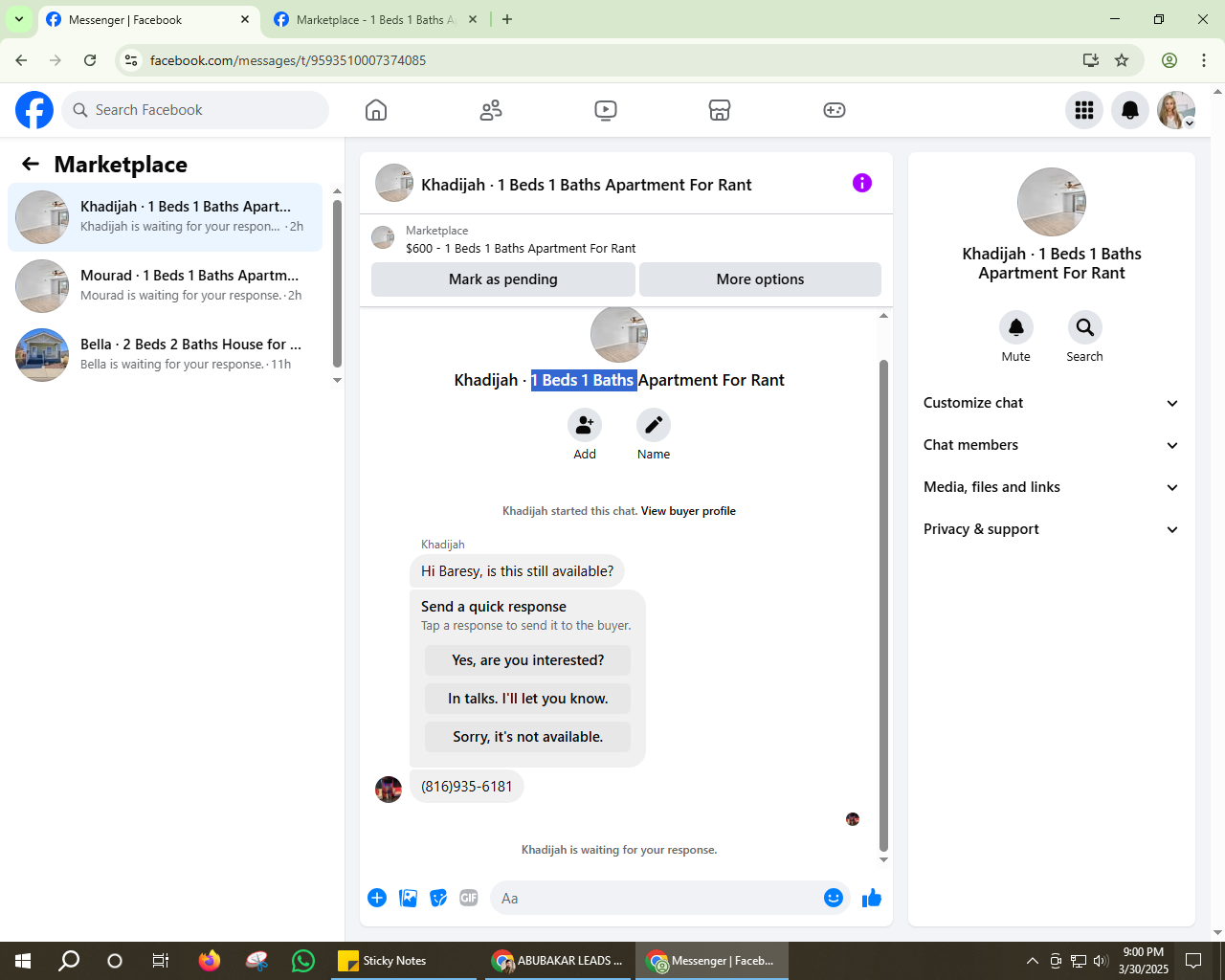The image size is (1225, 980).
Task: Open ABUBAKAR LEADS Chrome window in taskbar
Action: click(557, 961)
